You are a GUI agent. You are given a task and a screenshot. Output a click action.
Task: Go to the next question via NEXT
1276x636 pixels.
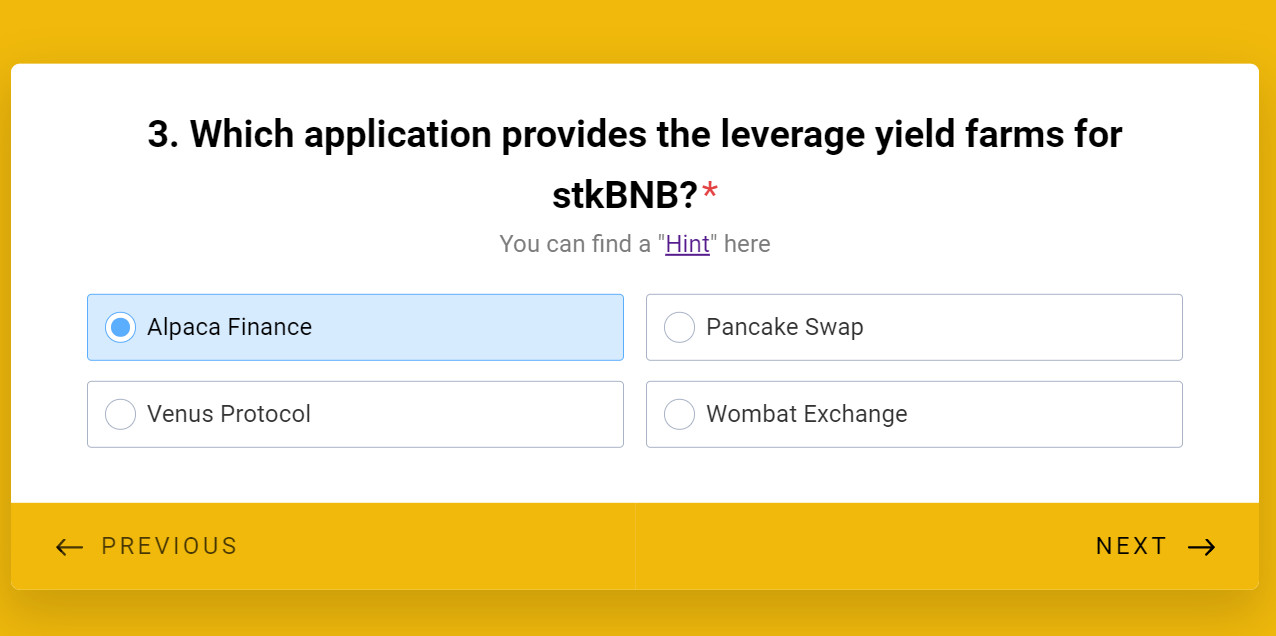[1131, 546]
